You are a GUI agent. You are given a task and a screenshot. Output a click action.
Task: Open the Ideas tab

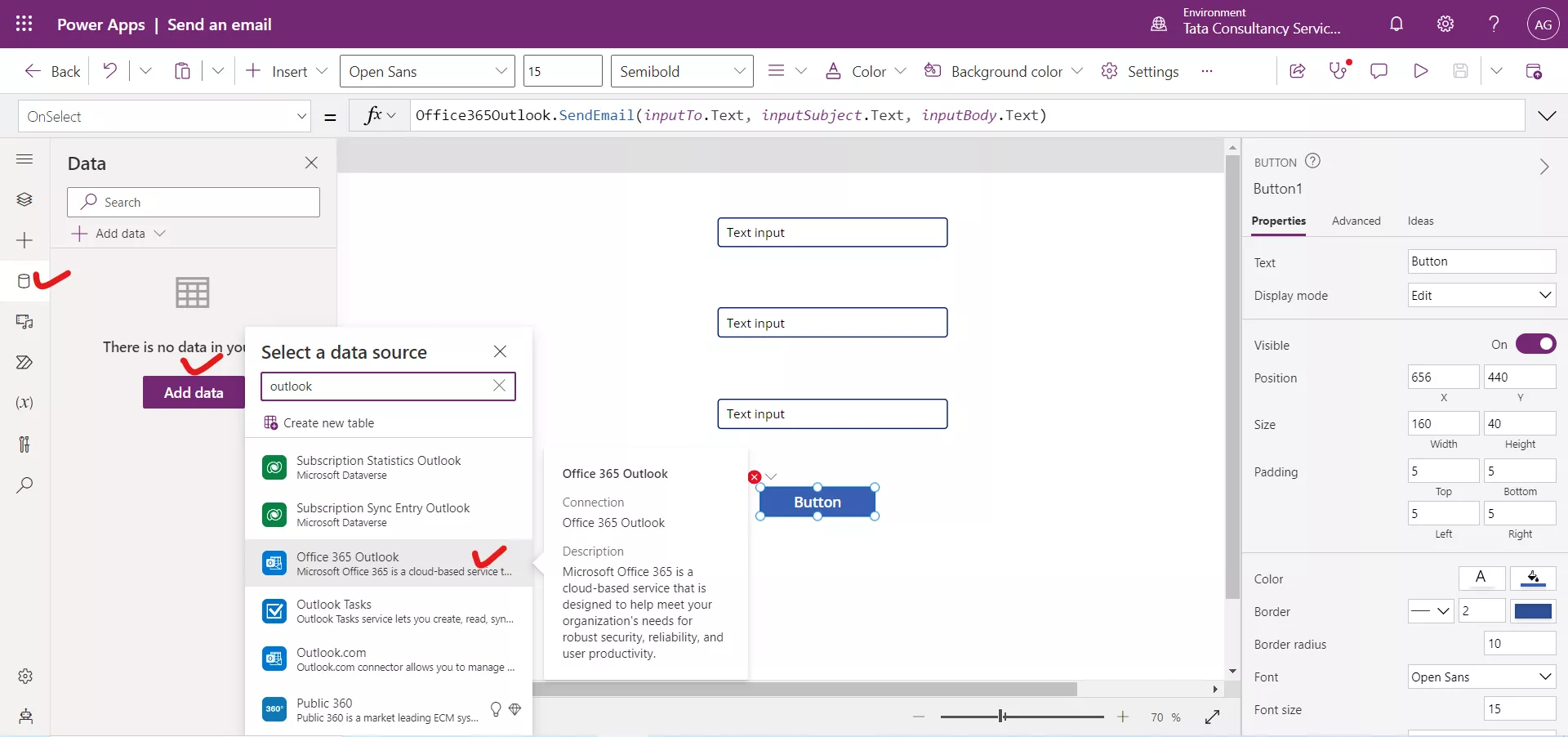tap(1421, 221)
